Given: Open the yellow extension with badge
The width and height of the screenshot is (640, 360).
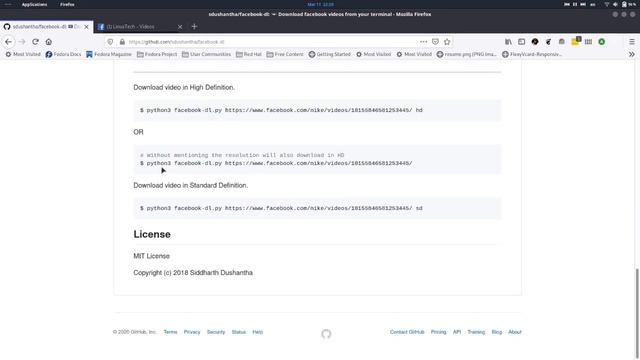Looking at the screenshot, I should [x=576, y=41].
